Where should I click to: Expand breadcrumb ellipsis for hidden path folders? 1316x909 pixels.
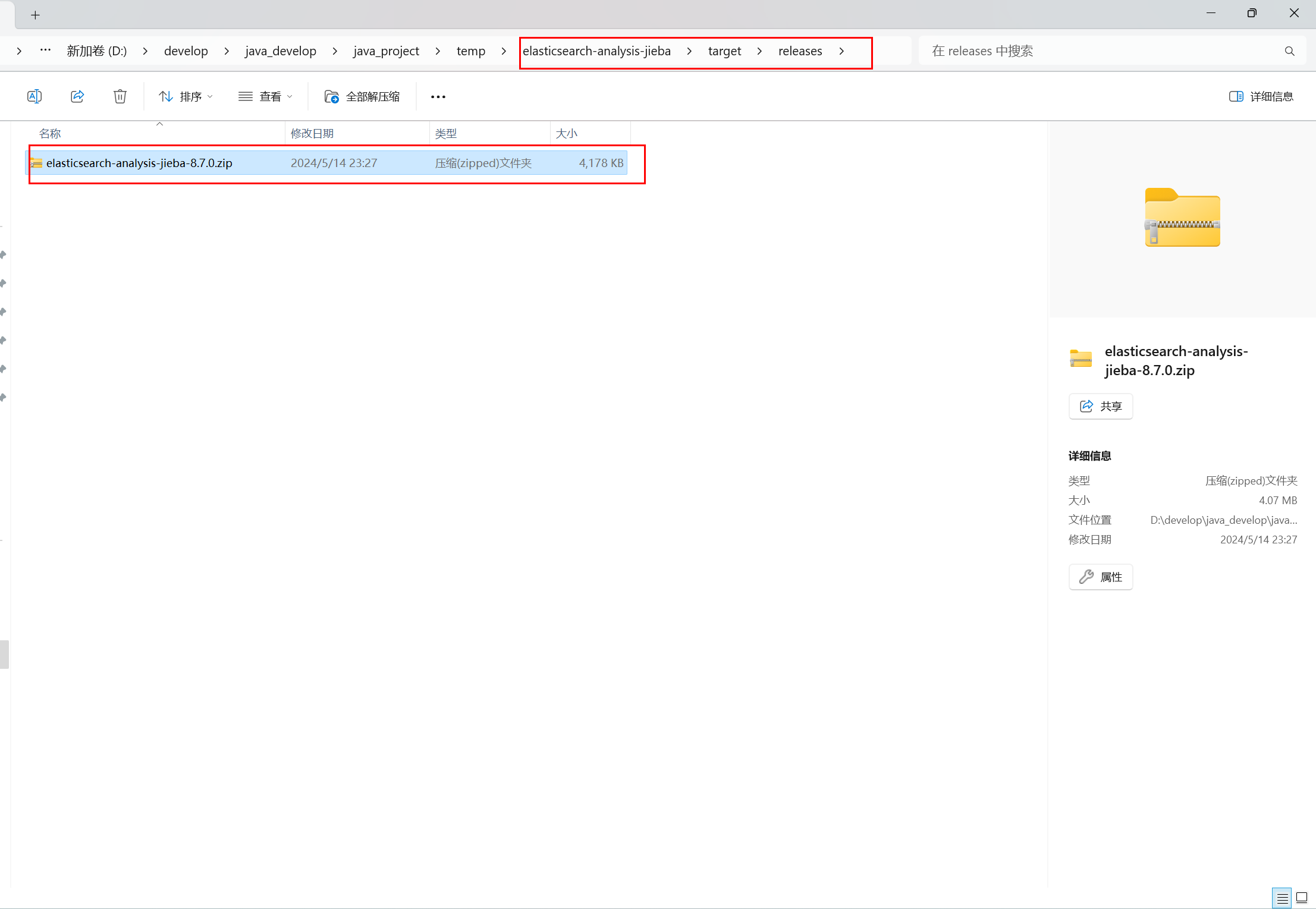pos(45,51)
